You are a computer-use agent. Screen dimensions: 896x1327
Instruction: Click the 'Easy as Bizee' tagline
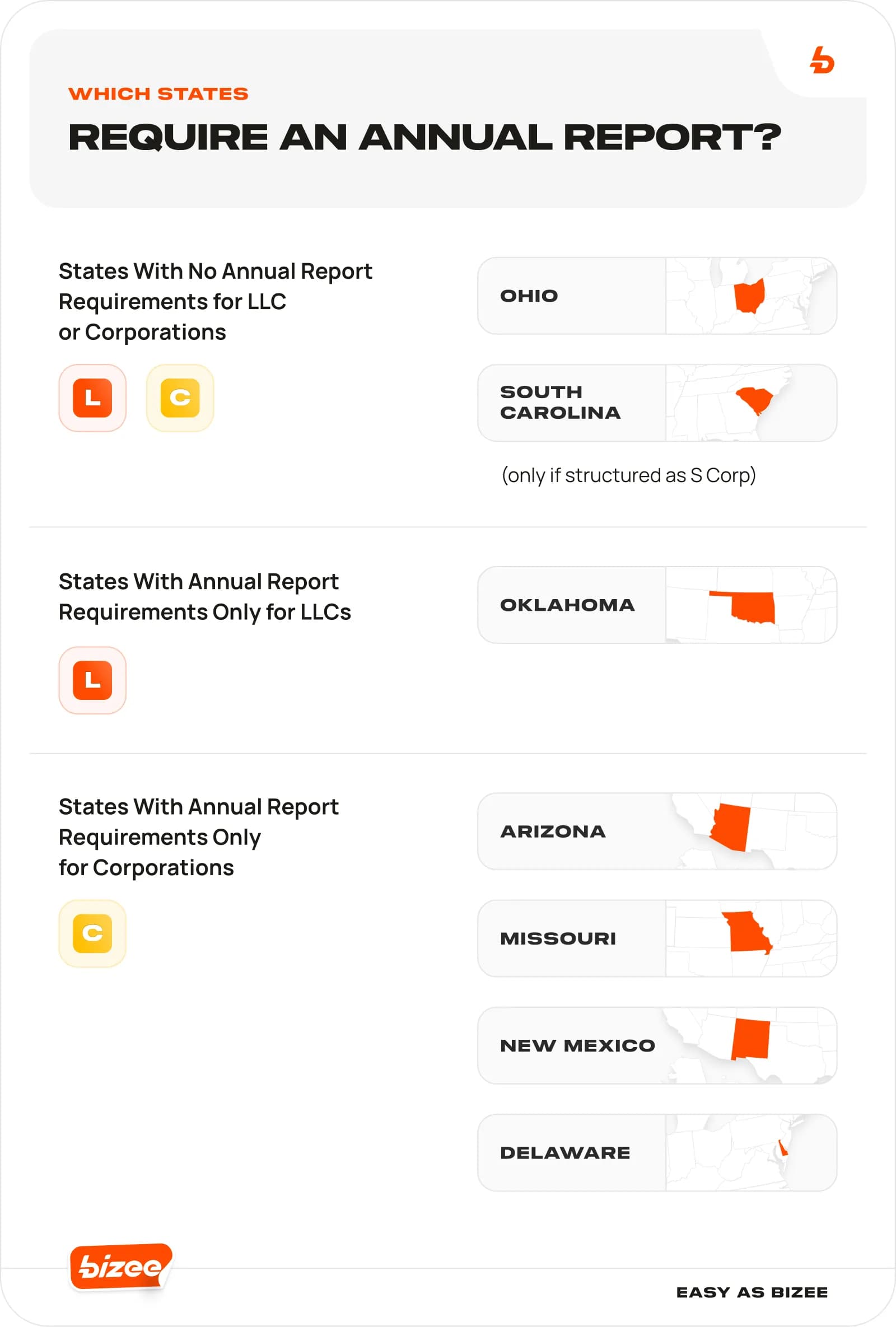point(752,1292)
